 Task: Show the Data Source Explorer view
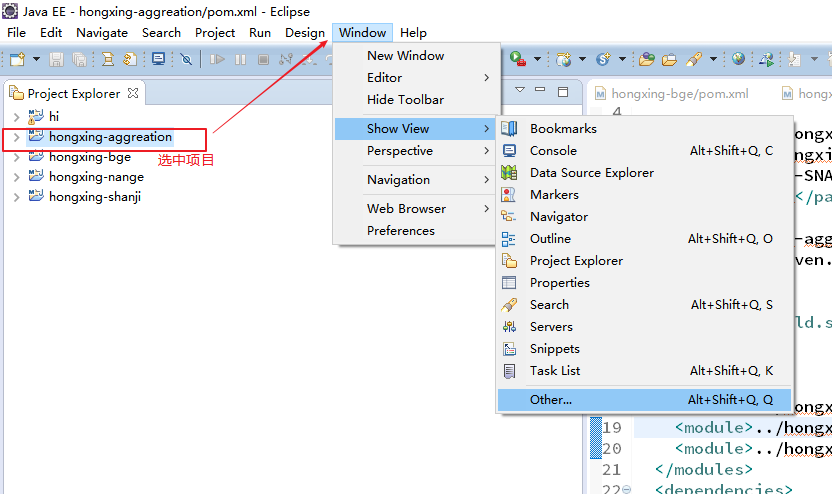tap(644, 172)
